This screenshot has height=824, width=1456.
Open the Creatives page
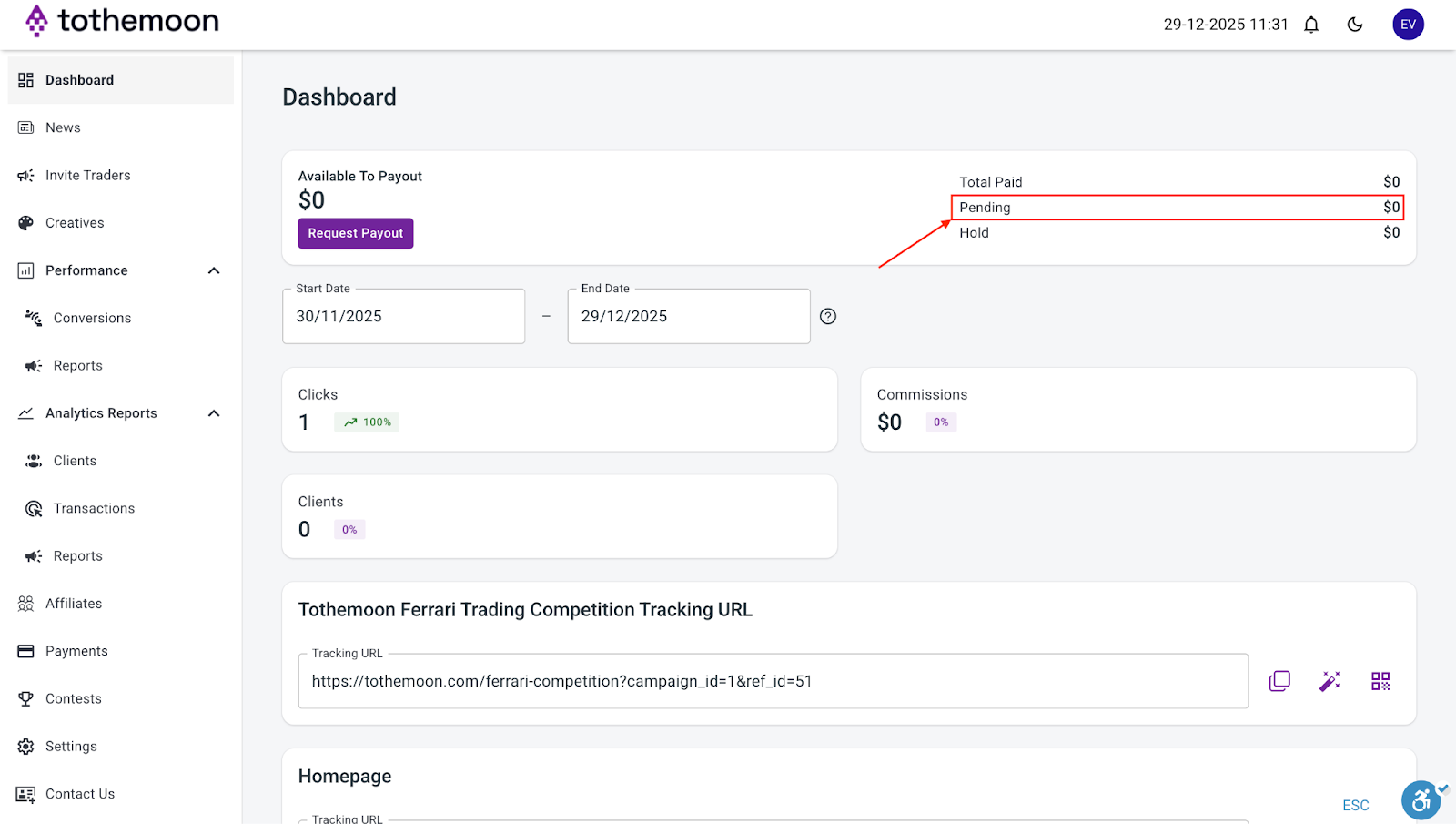point(121,223)
